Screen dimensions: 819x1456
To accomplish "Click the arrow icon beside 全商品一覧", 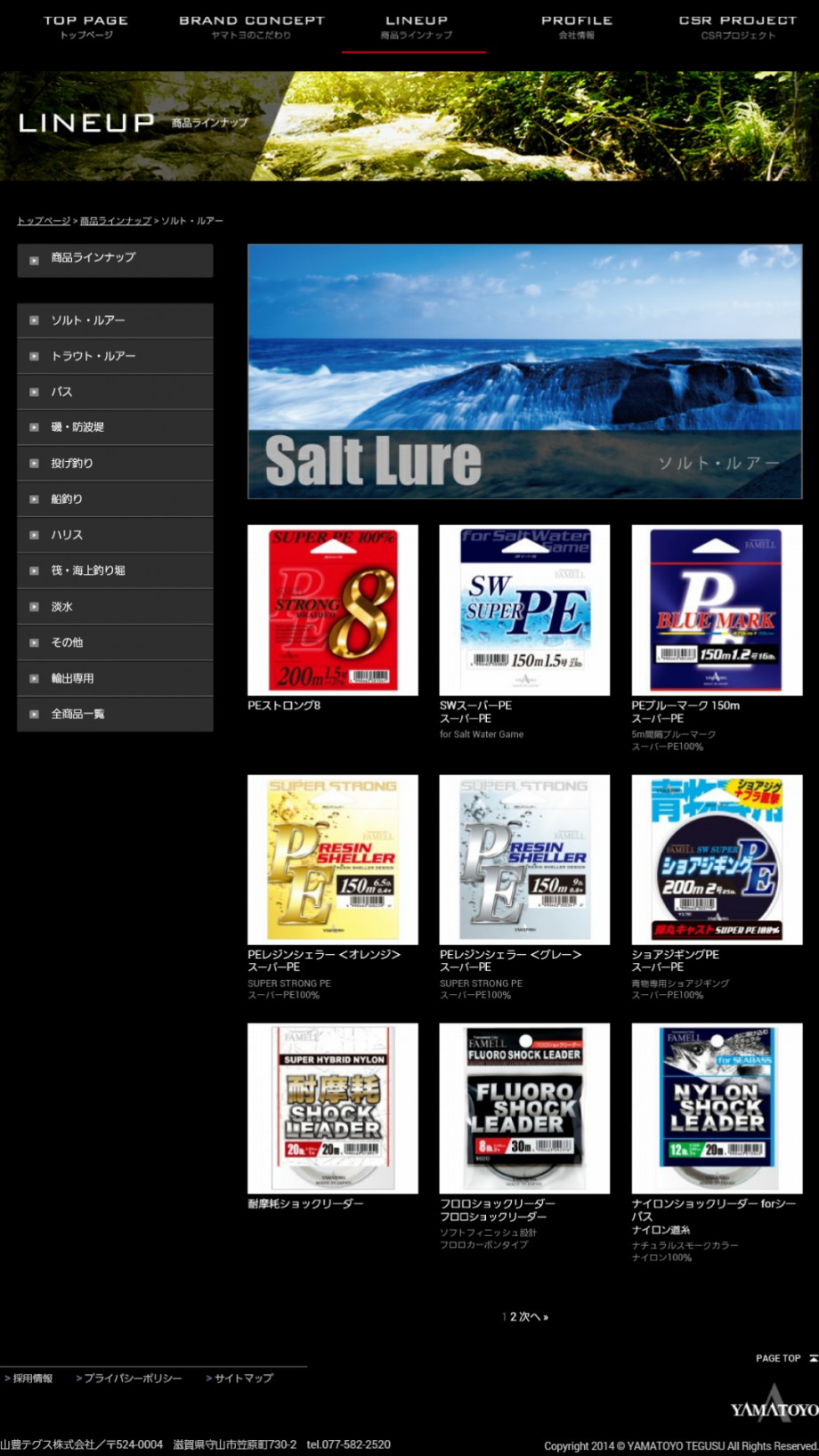I will (34, 714).
